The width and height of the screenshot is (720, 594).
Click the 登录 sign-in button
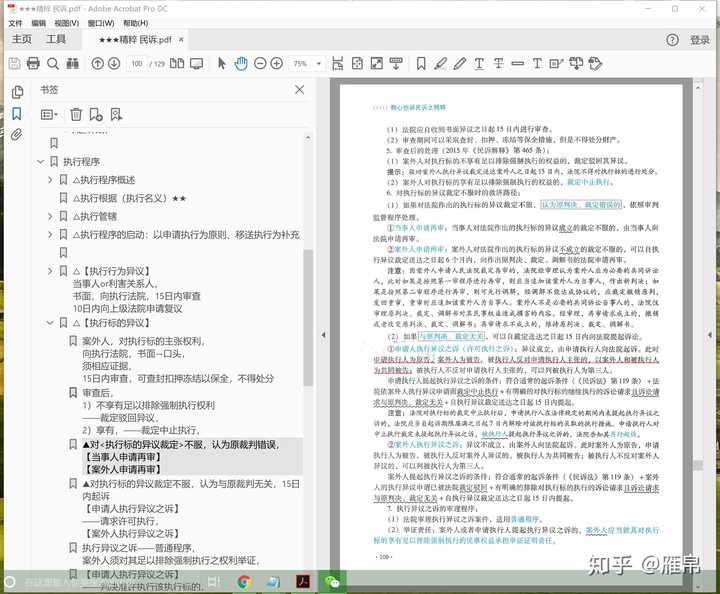[x=700, y=40]
